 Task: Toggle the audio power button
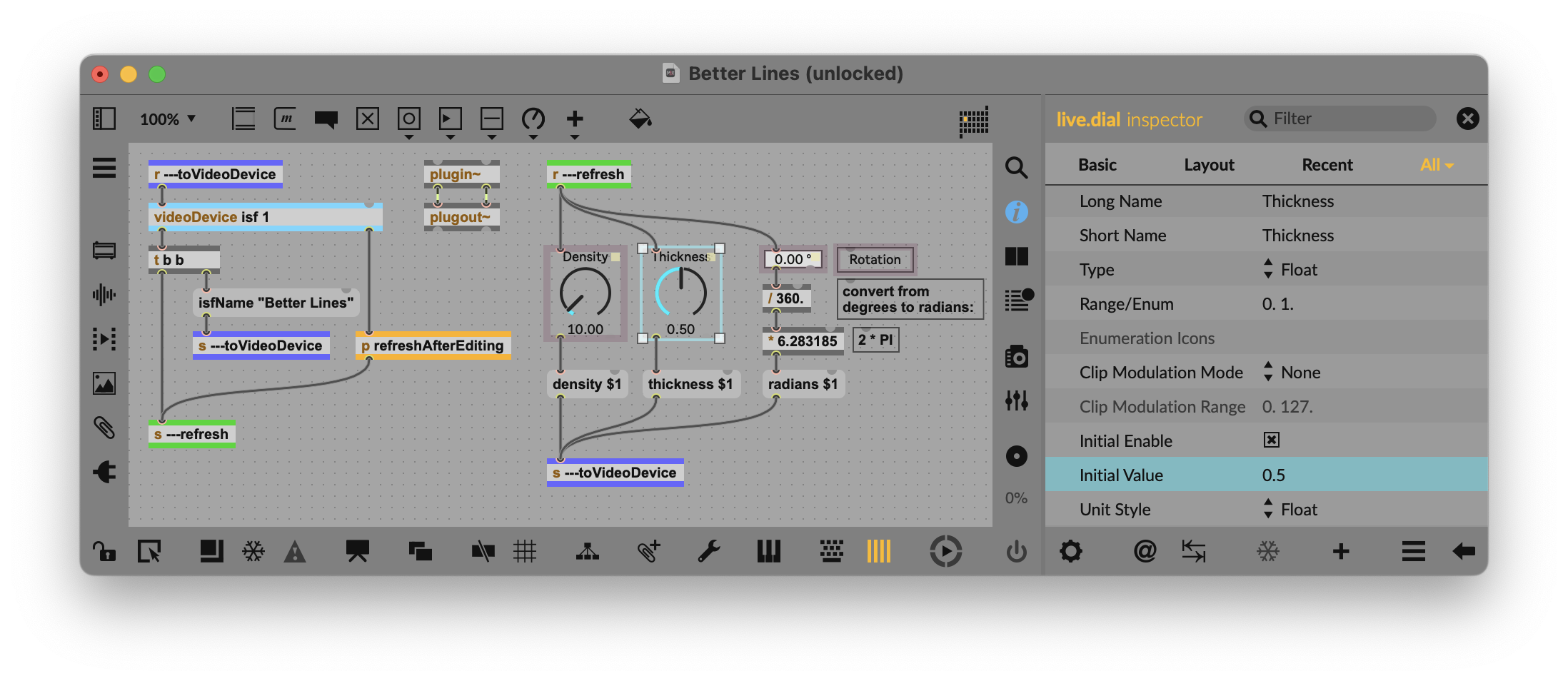[1016, 551]
